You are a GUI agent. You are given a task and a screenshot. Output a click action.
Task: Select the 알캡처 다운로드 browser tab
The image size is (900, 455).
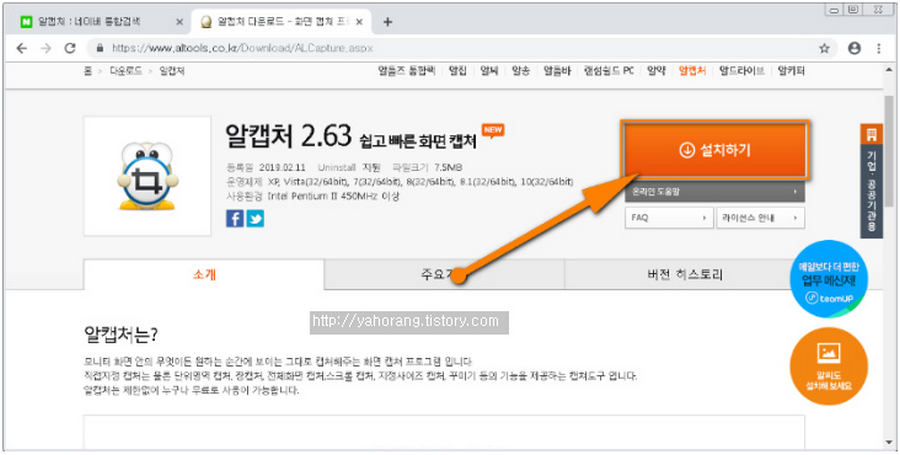tap(281, 22)
